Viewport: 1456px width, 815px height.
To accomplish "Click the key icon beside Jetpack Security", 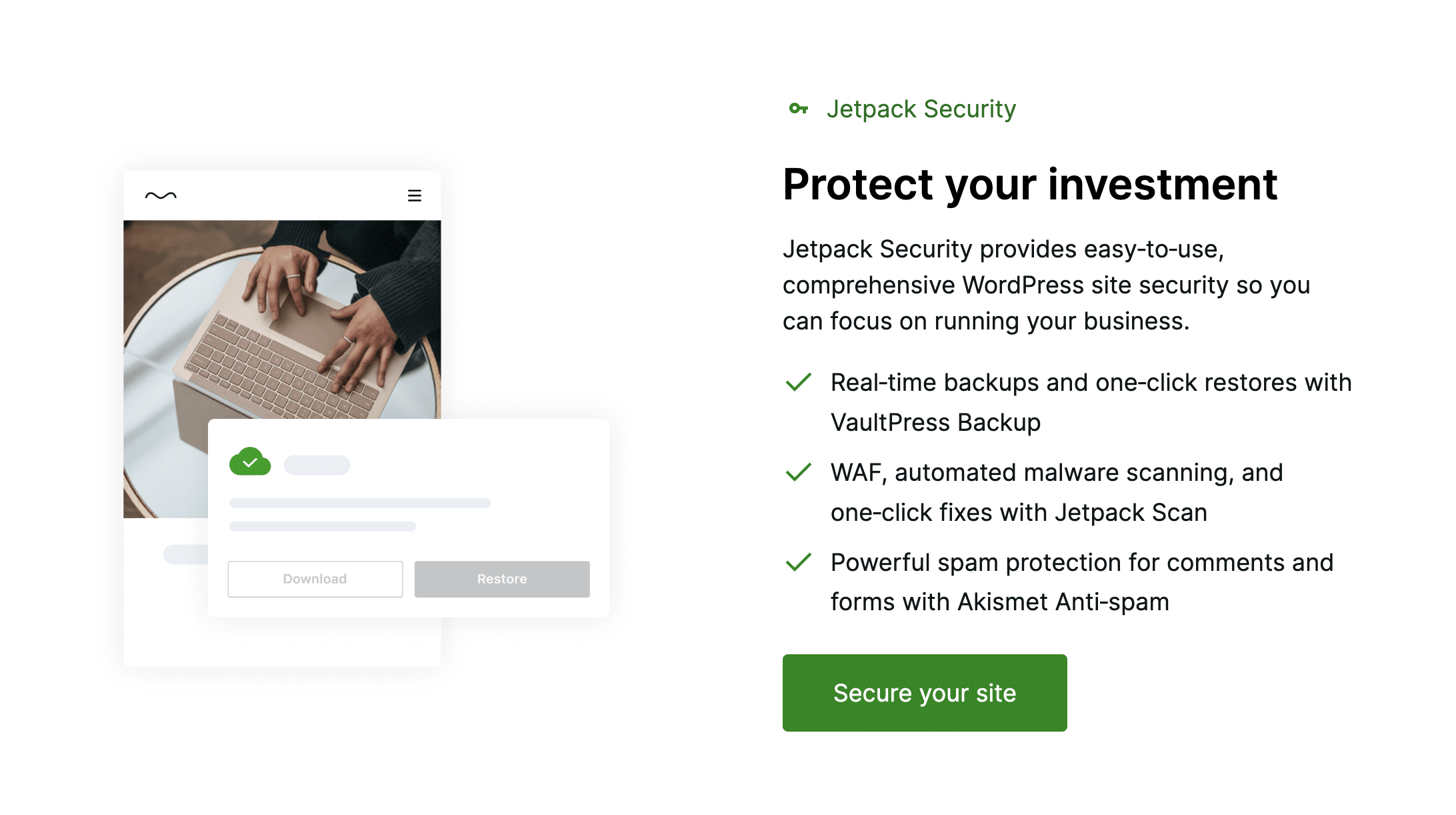I will coord(798,109).
